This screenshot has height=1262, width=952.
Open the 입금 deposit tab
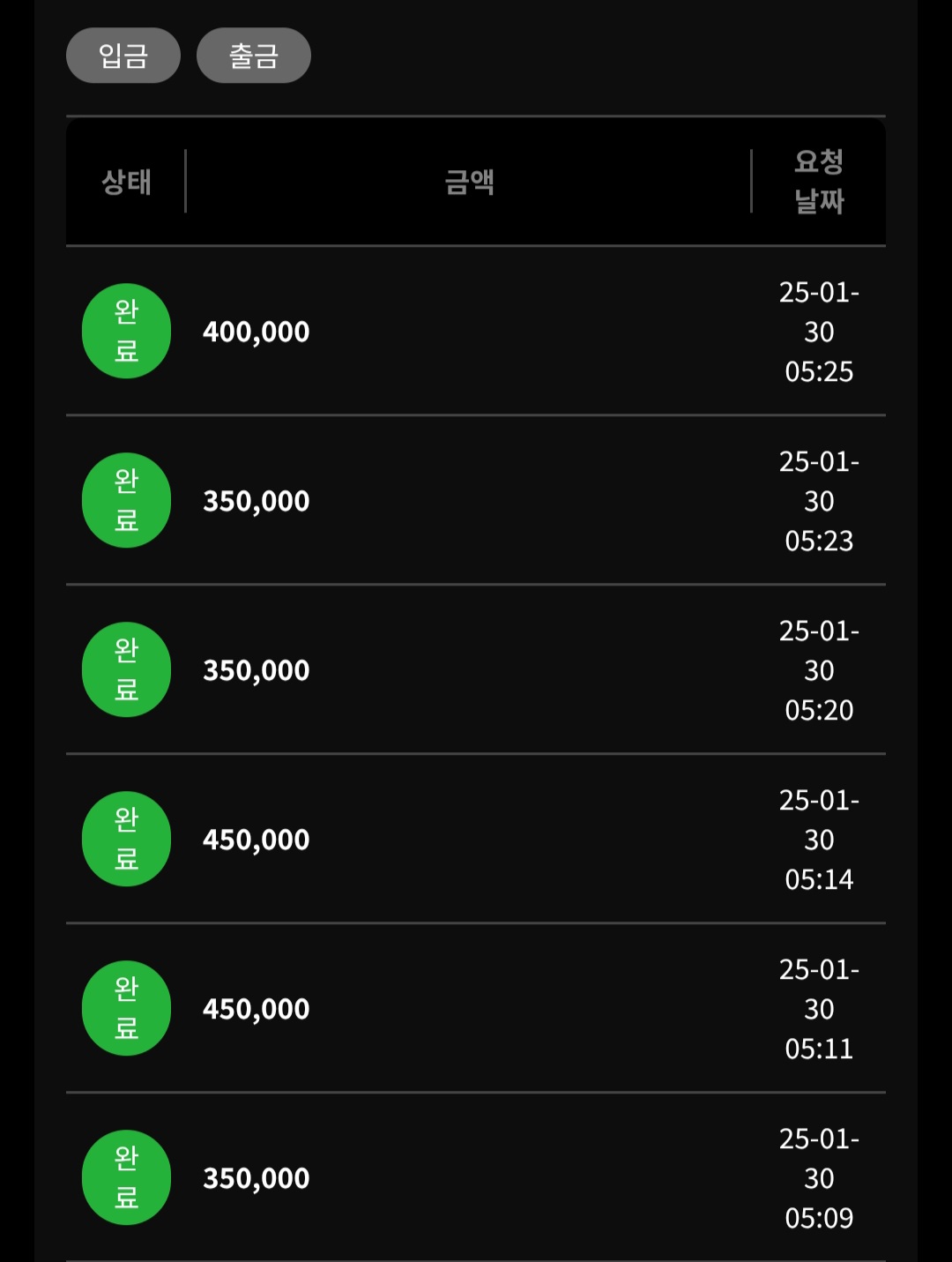coord(123,56)
